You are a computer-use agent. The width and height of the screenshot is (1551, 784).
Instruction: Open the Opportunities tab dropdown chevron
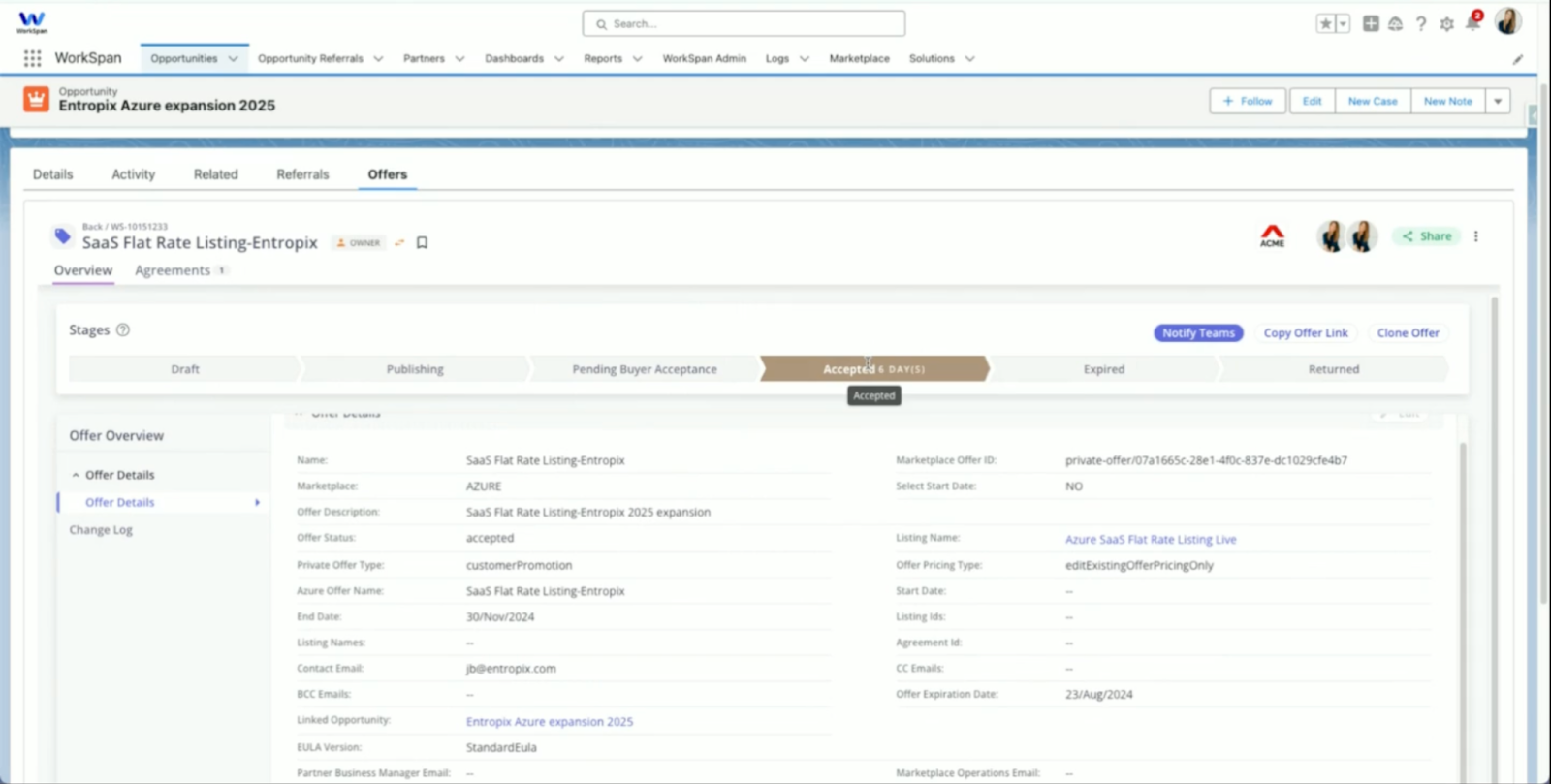[x=233, y=59]
